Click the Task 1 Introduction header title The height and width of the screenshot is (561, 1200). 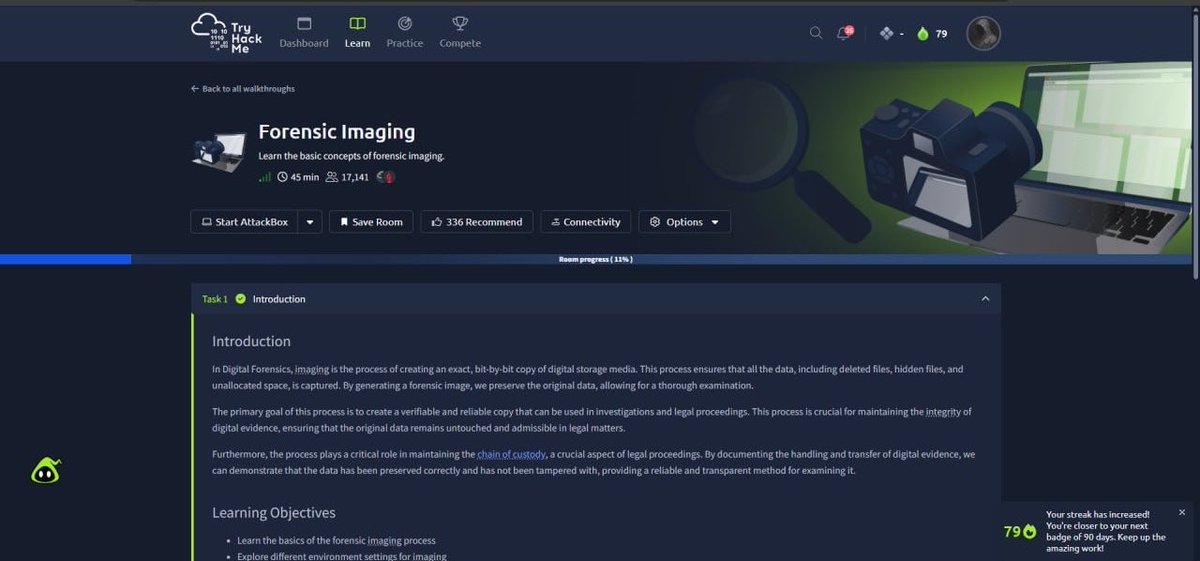[x=279, y=299]
